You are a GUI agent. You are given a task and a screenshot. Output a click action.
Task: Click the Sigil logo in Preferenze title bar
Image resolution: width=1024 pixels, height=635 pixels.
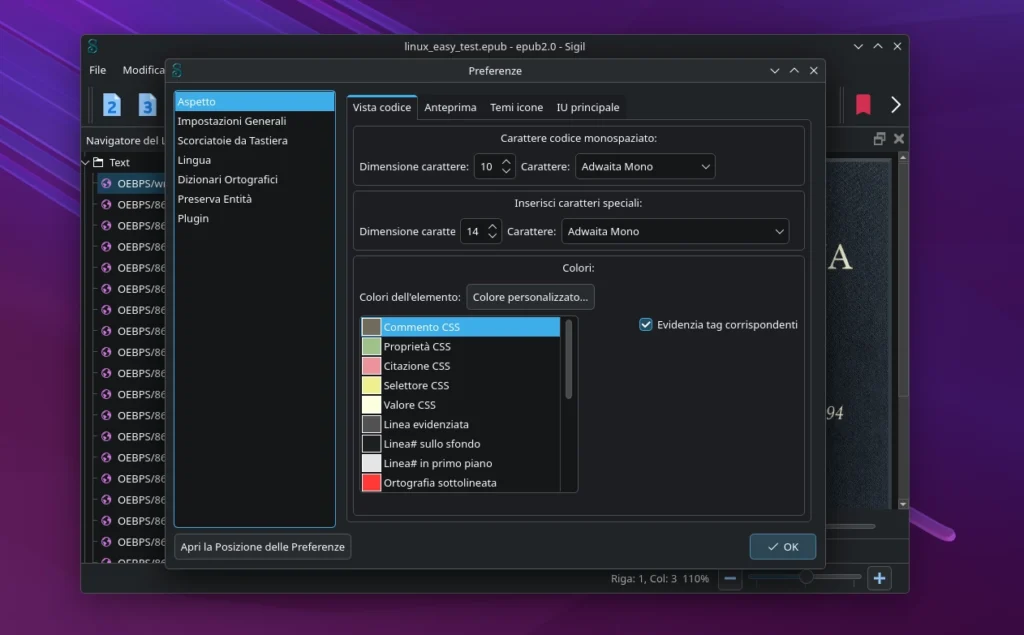tap(177, 71)
